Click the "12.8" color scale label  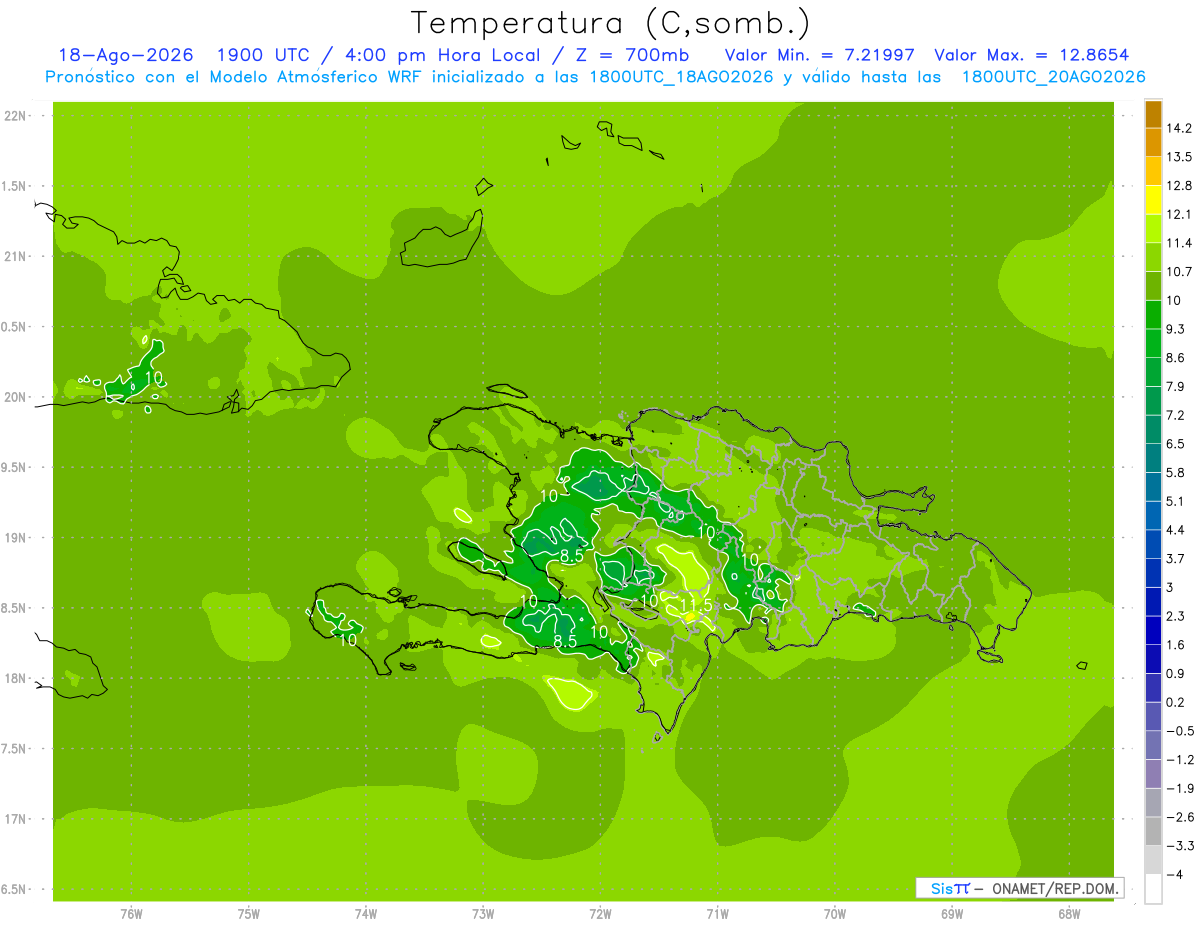(1179, 186)
